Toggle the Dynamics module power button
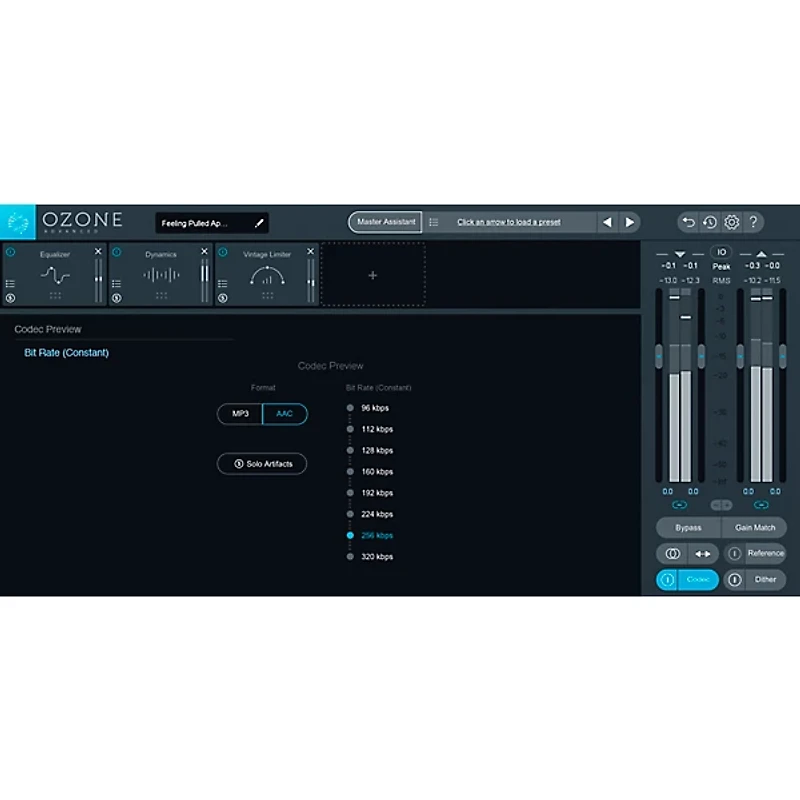Viewport: 800px width, 800px height. pos(117,251)
